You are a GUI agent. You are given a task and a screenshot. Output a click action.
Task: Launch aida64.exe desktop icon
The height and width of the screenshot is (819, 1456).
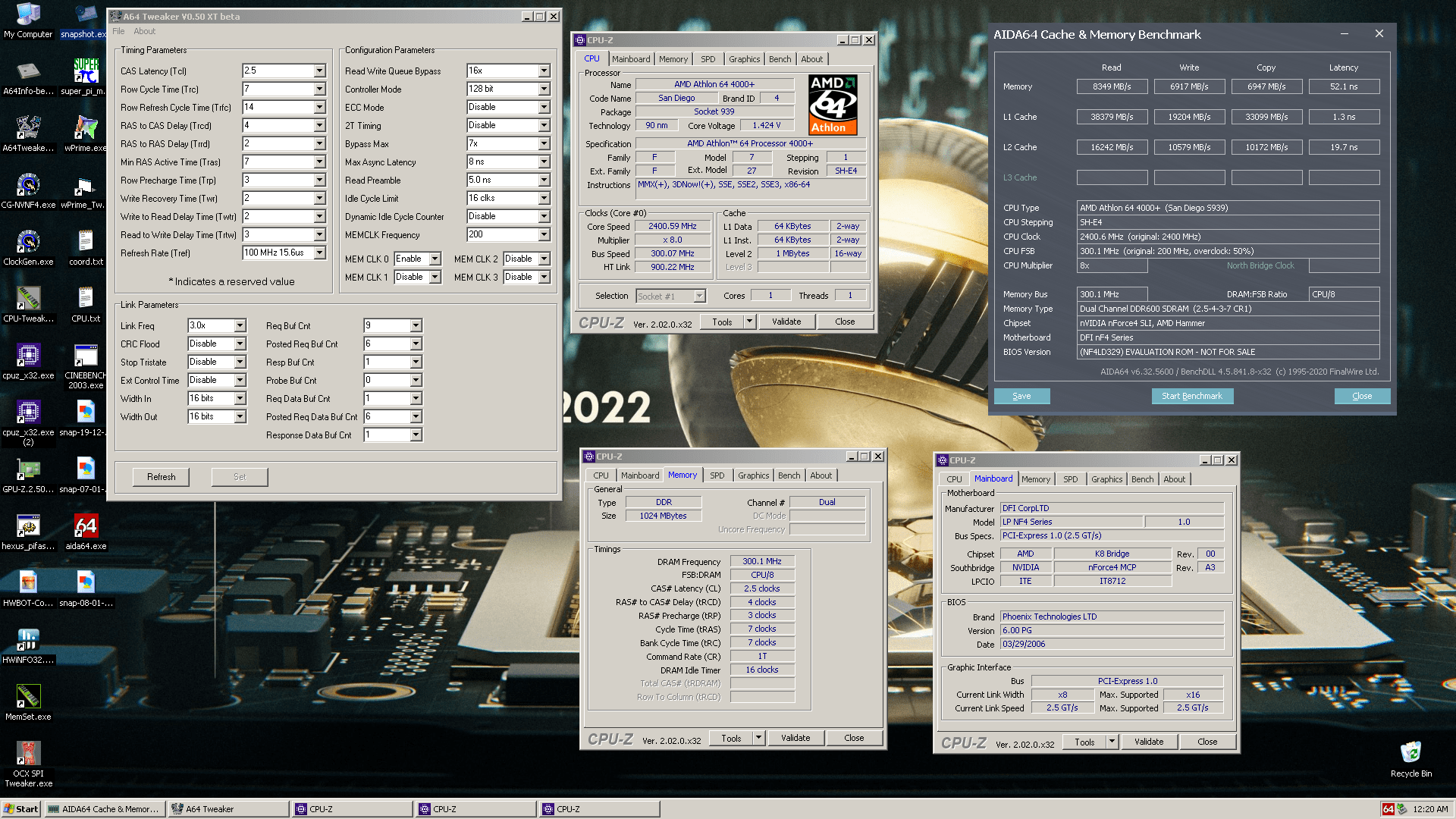coord(85,532)
